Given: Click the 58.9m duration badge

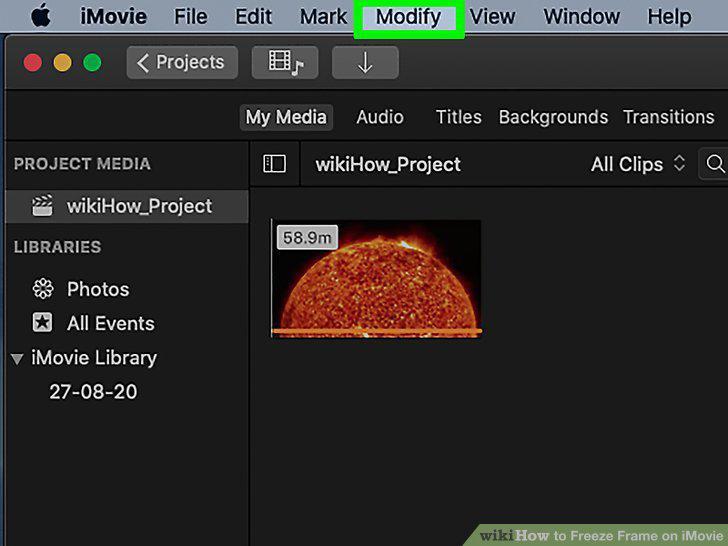Looking at the screenshot, I should (307, 238).
